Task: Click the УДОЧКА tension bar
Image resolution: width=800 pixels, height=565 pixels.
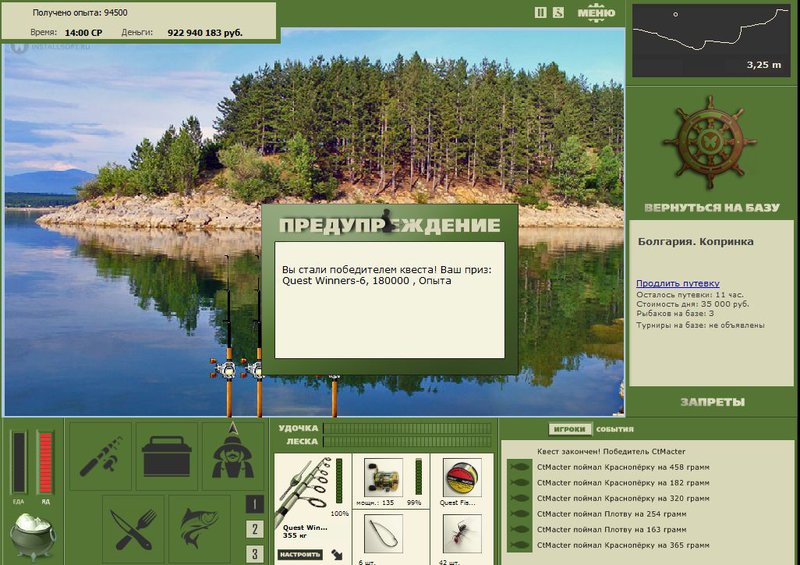Action: click(407, 428)
